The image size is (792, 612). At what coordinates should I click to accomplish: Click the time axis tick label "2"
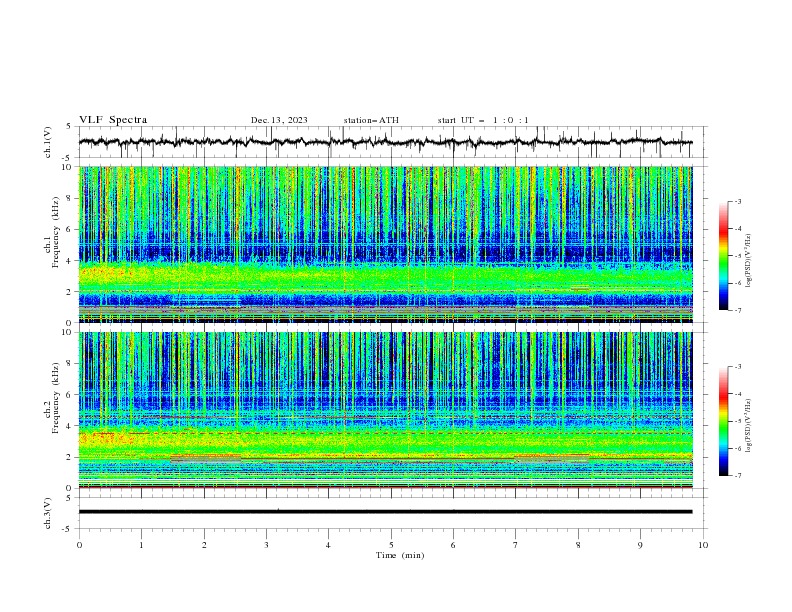click(204, 545)
